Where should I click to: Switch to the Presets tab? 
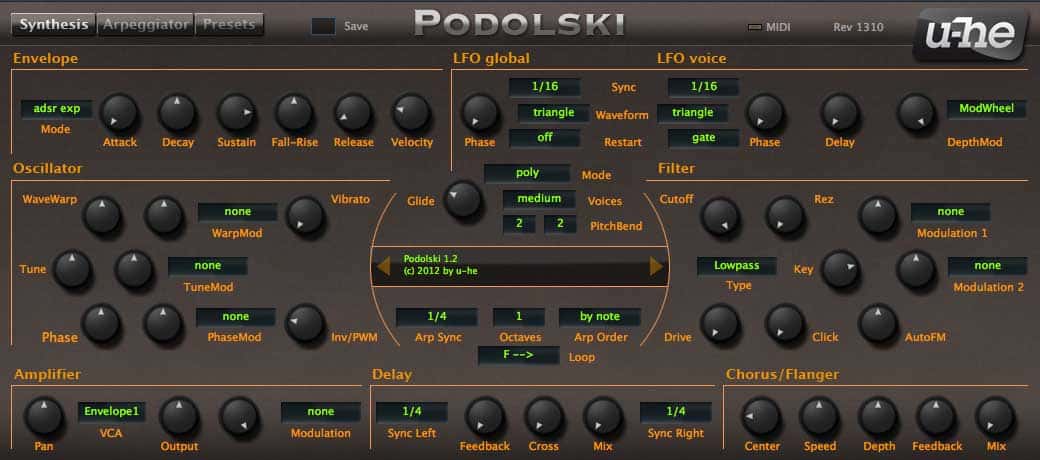click(x=229, y=24)
